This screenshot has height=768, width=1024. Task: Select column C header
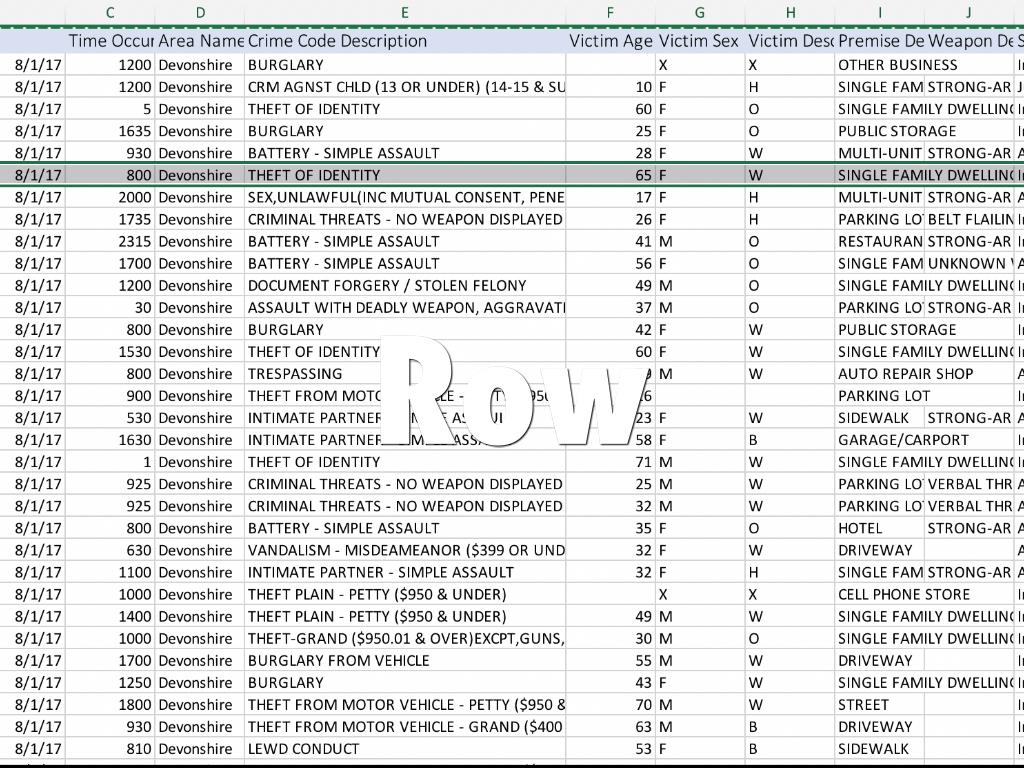(110, 12)
